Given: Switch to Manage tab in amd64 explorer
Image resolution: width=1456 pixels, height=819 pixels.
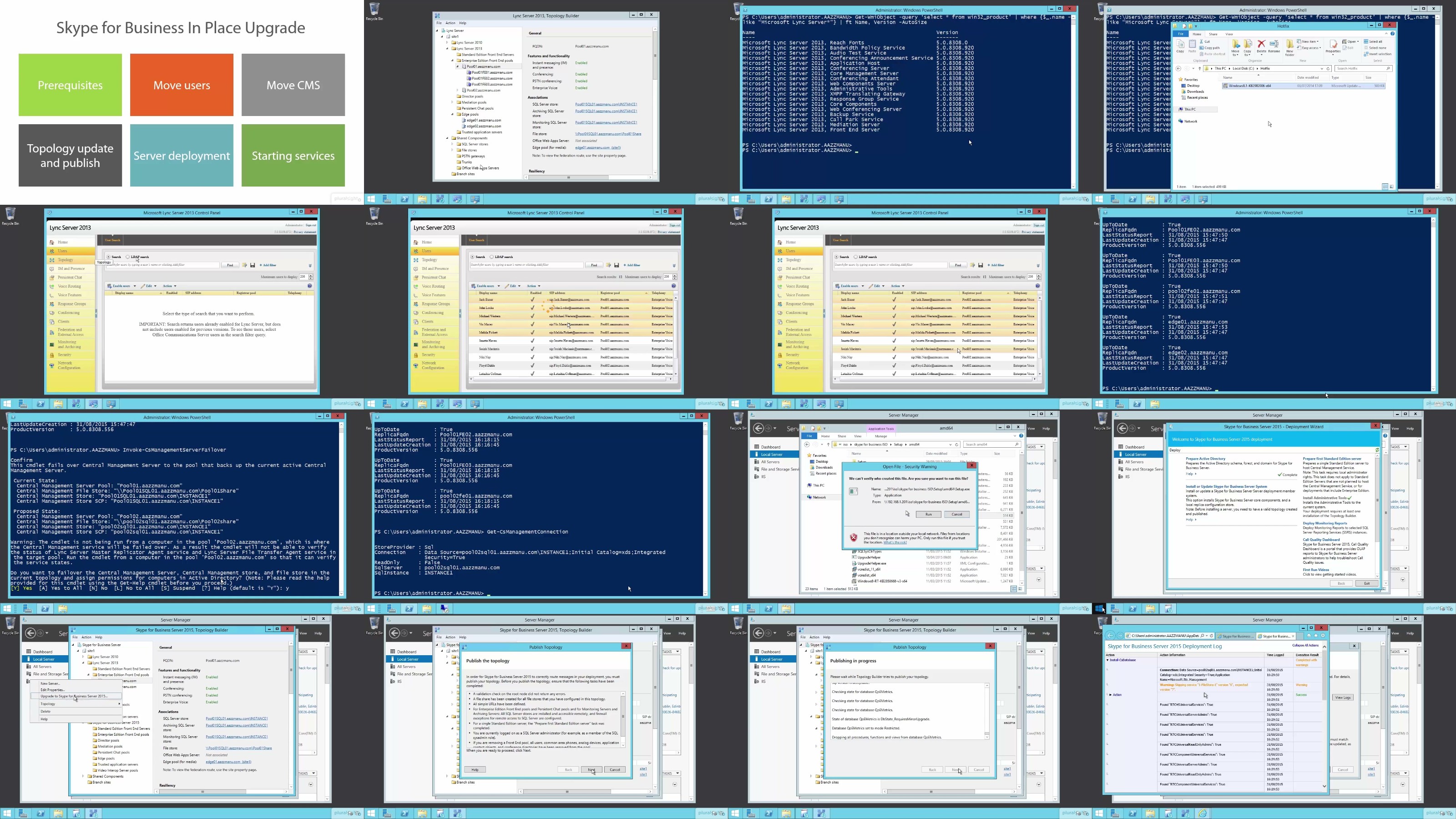Looking at the screenshot, I should point(880,436).
